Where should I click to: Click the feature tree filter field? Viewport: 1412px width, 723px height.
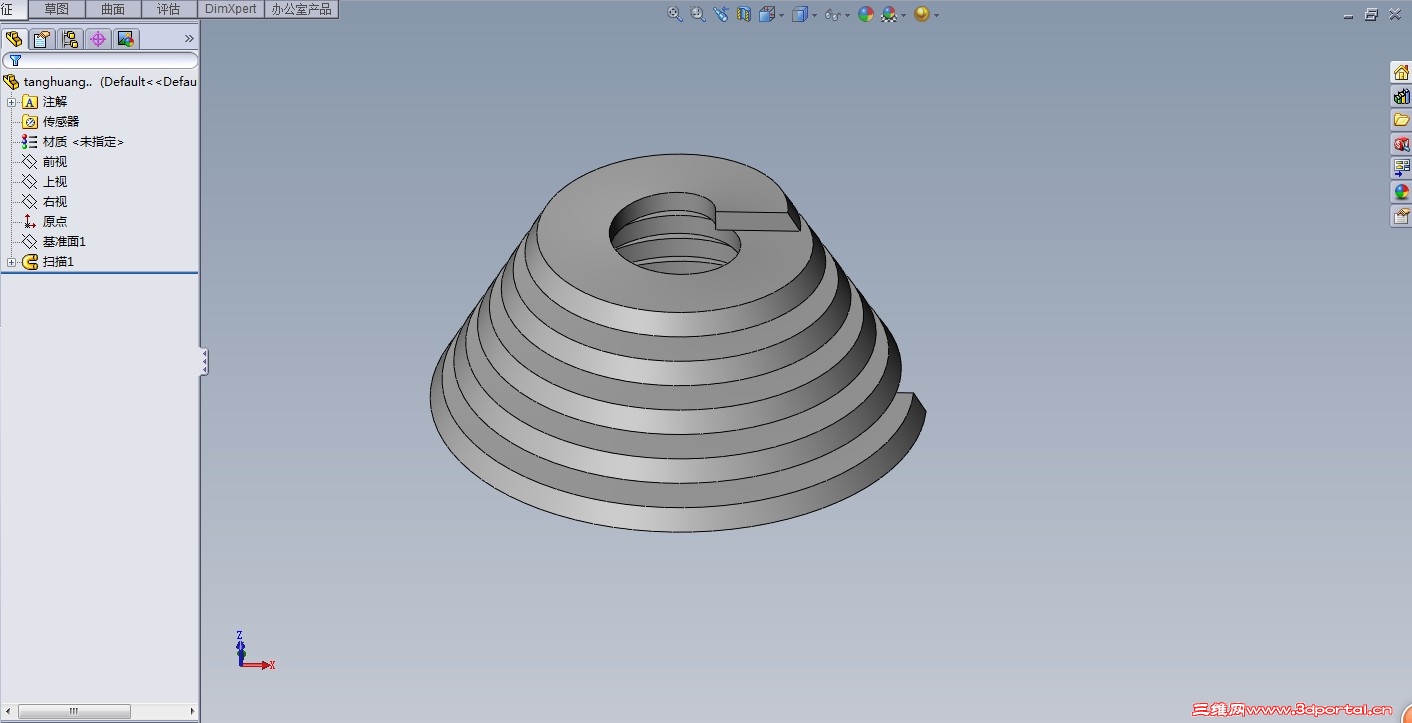pyautogui.click(x=100, y=61)
